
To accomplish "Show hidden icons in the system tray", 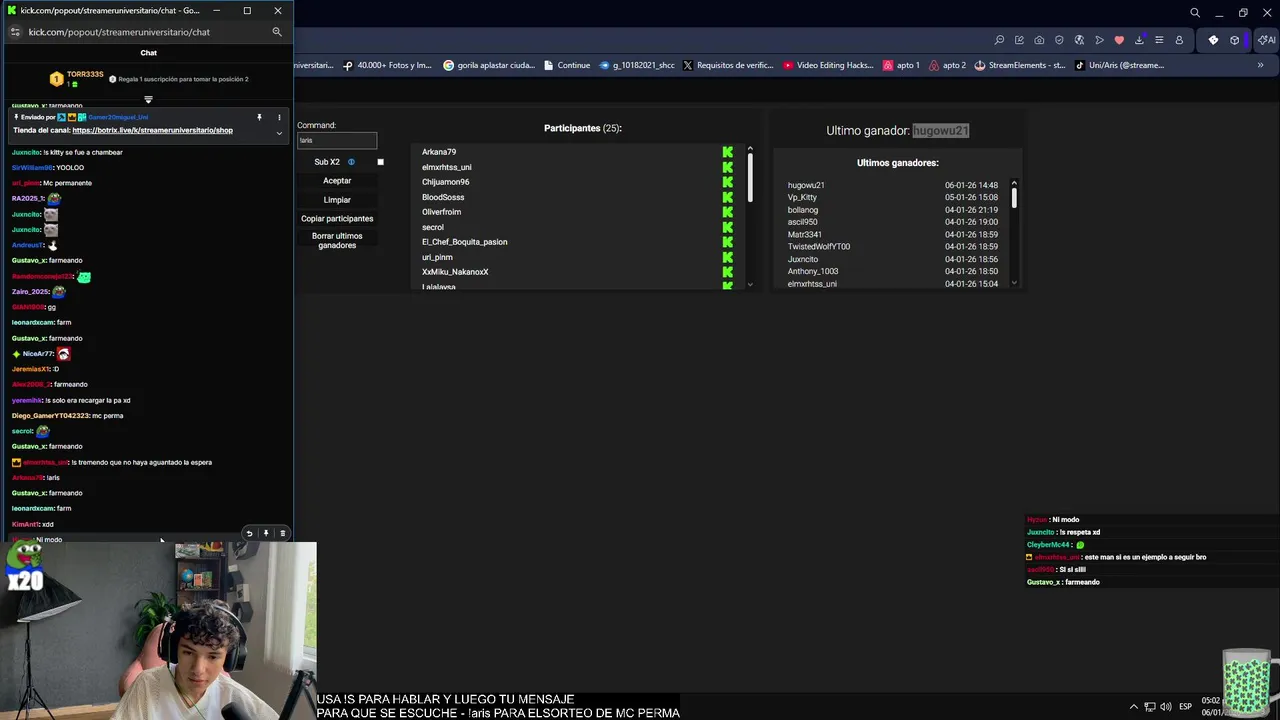I will [x=1133, y=706].
